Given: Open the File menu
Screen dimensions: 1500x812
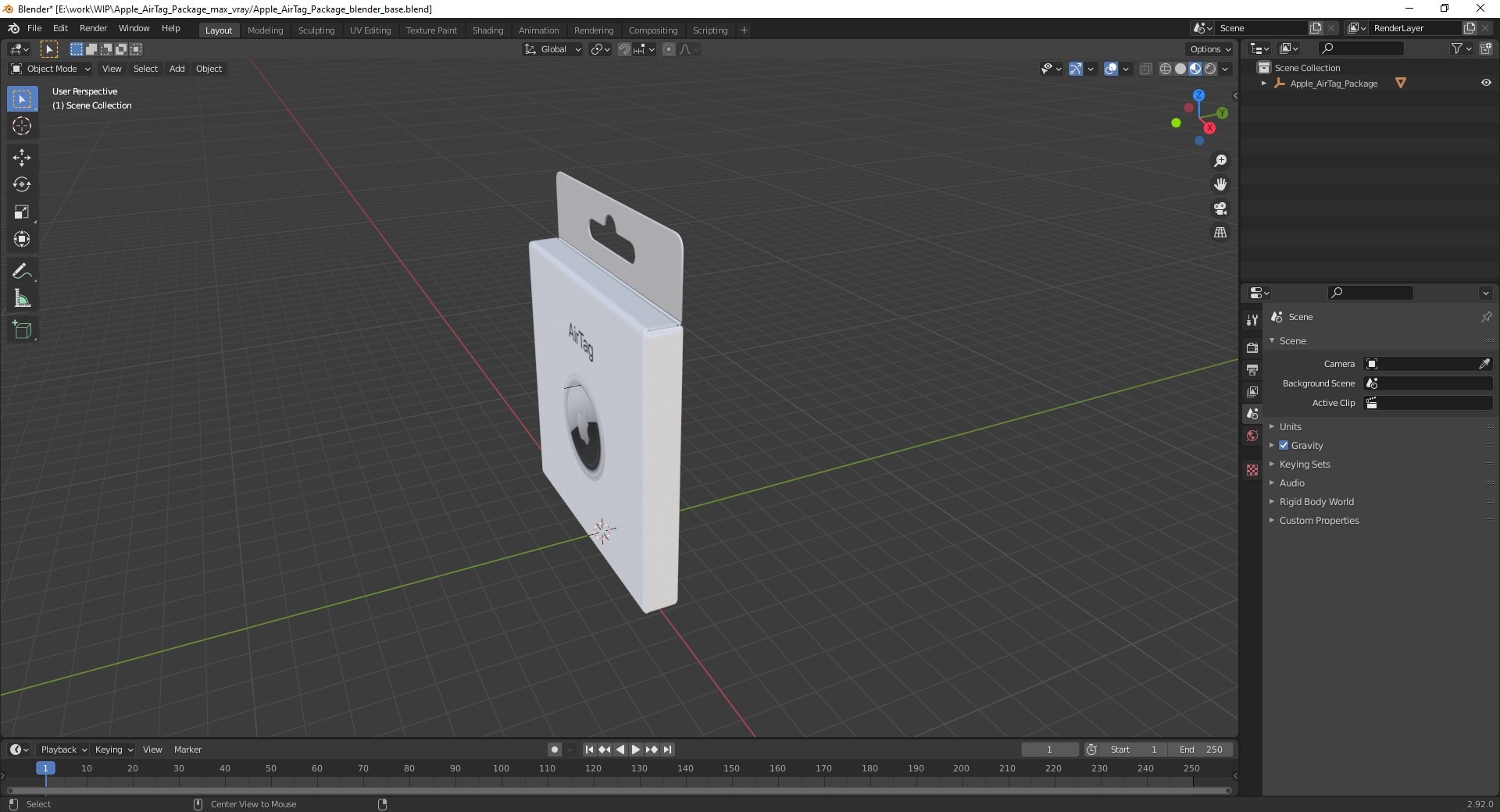Looking at the screenshot, I should point(34,28).
